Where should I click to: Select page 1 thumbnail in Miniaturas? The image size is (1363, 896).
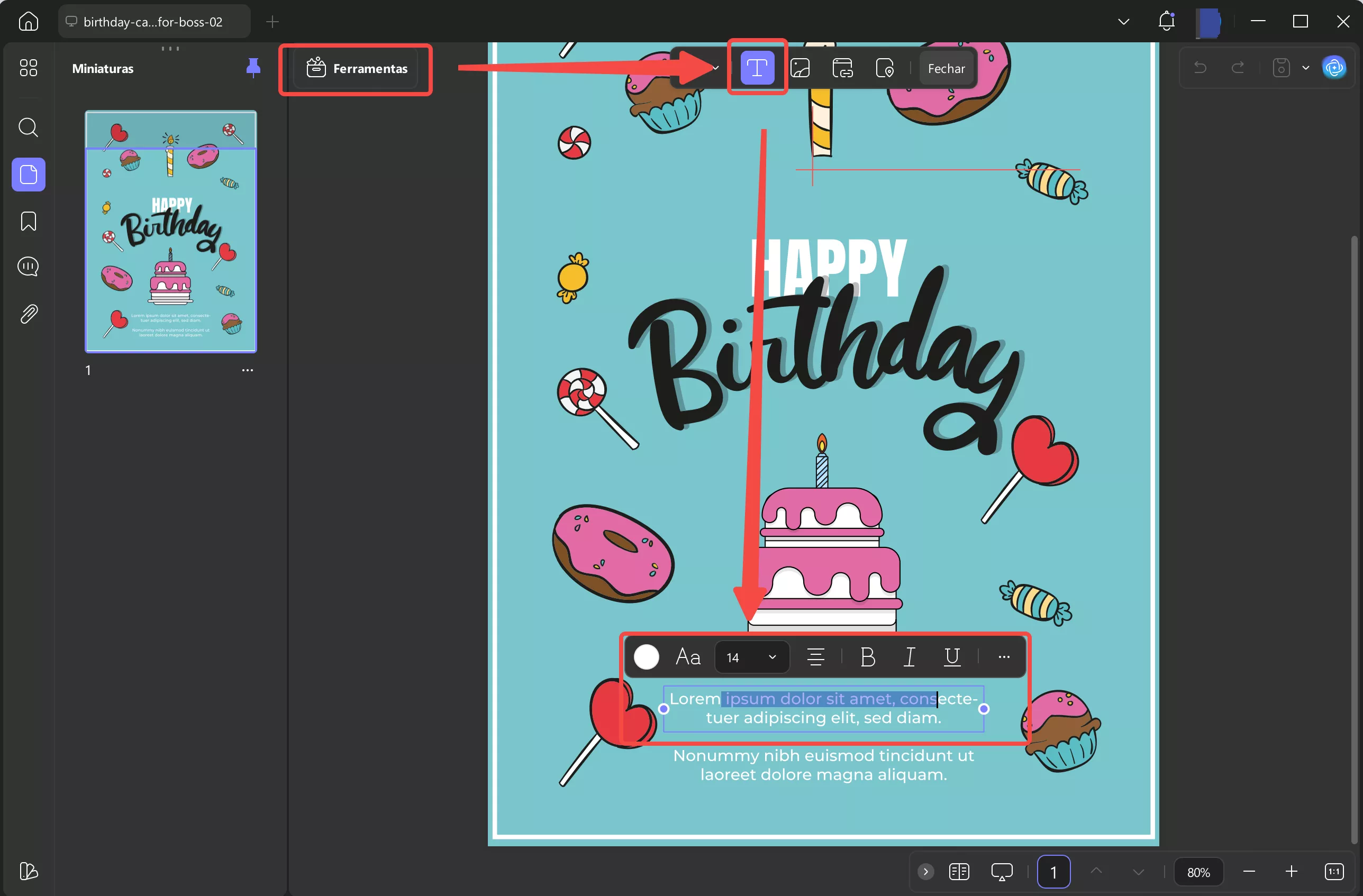pos(171,231)
